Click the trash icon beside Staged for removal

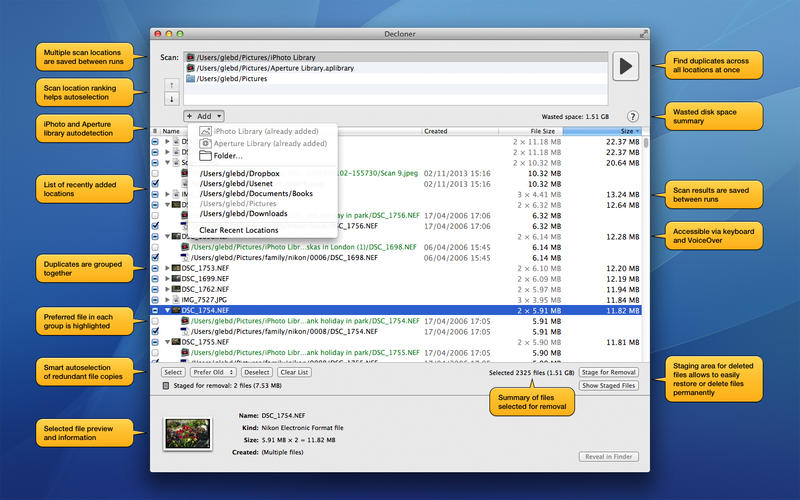point(166,385)
